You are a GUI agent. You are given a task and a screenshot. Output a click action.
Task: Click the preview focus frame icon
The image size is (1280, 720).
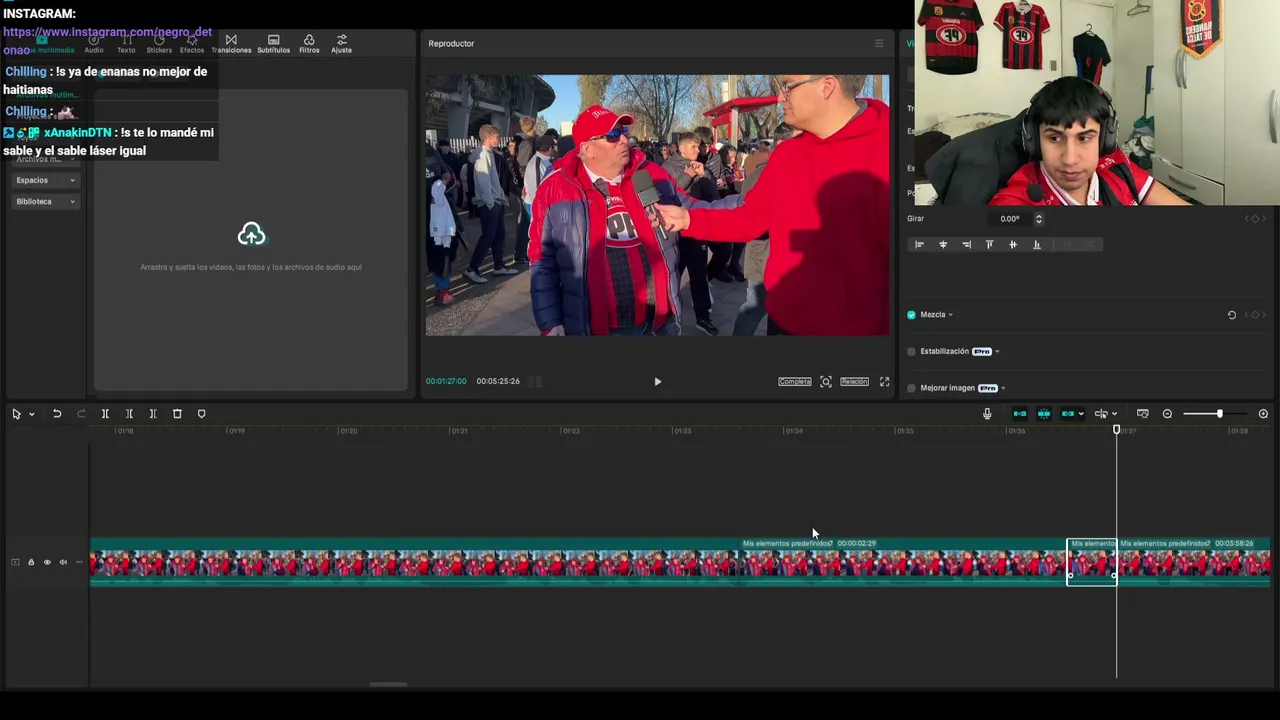[x=826, y=381]
